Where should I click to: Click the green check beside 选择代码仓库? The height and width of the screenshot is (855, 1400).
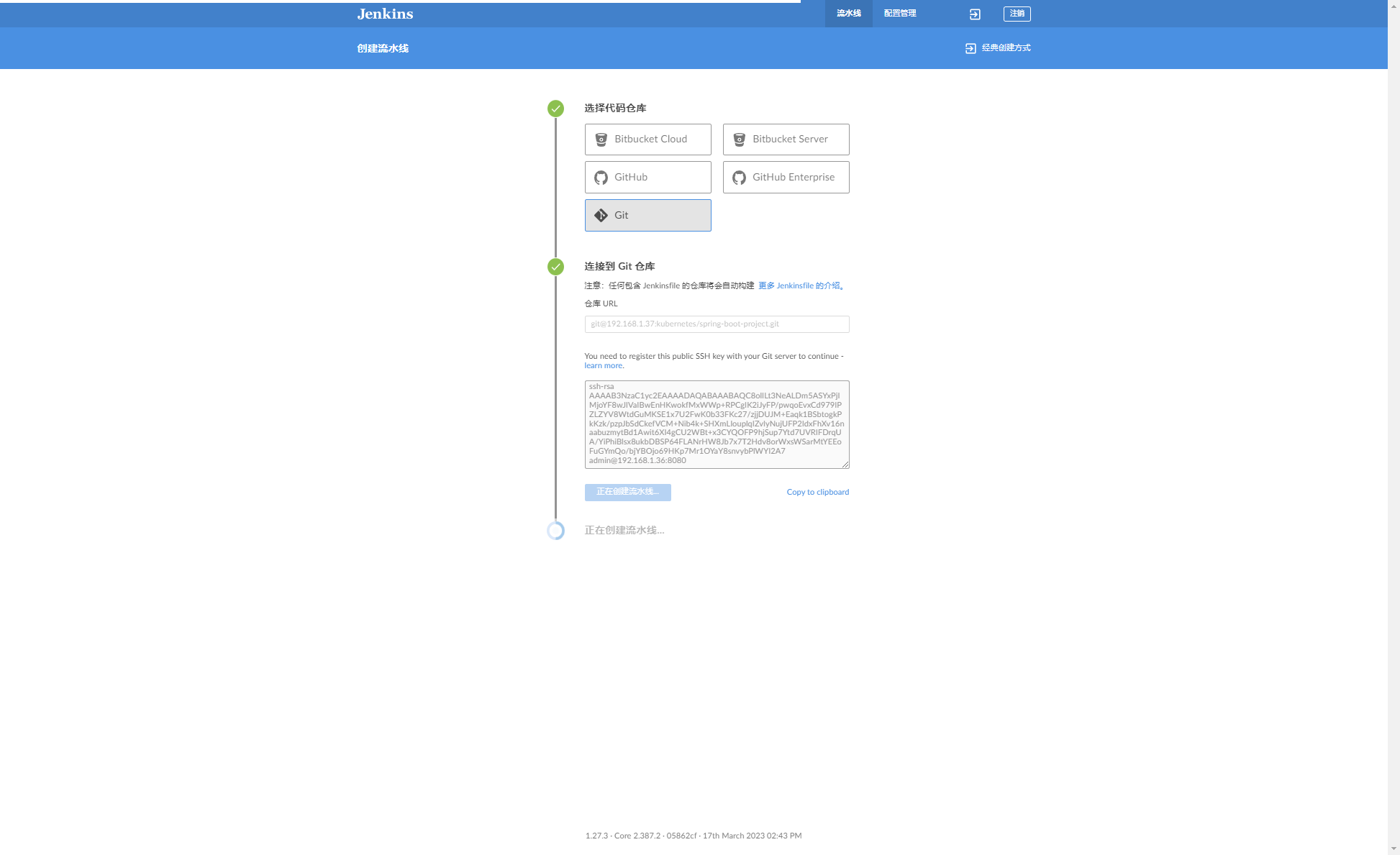point(555,109)
